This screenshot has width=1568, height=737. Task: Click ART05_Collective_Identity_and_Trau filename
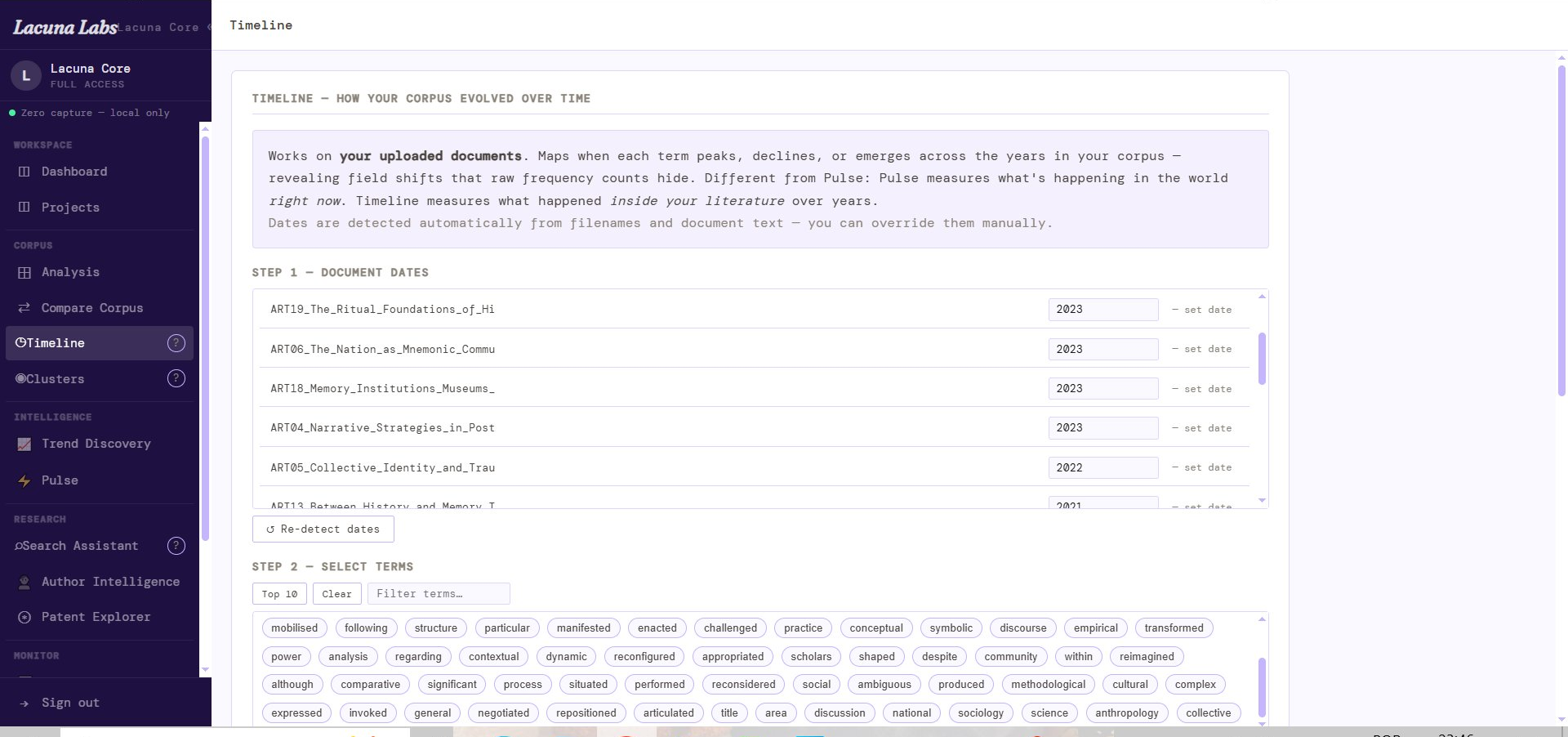(x=382, y=468)
